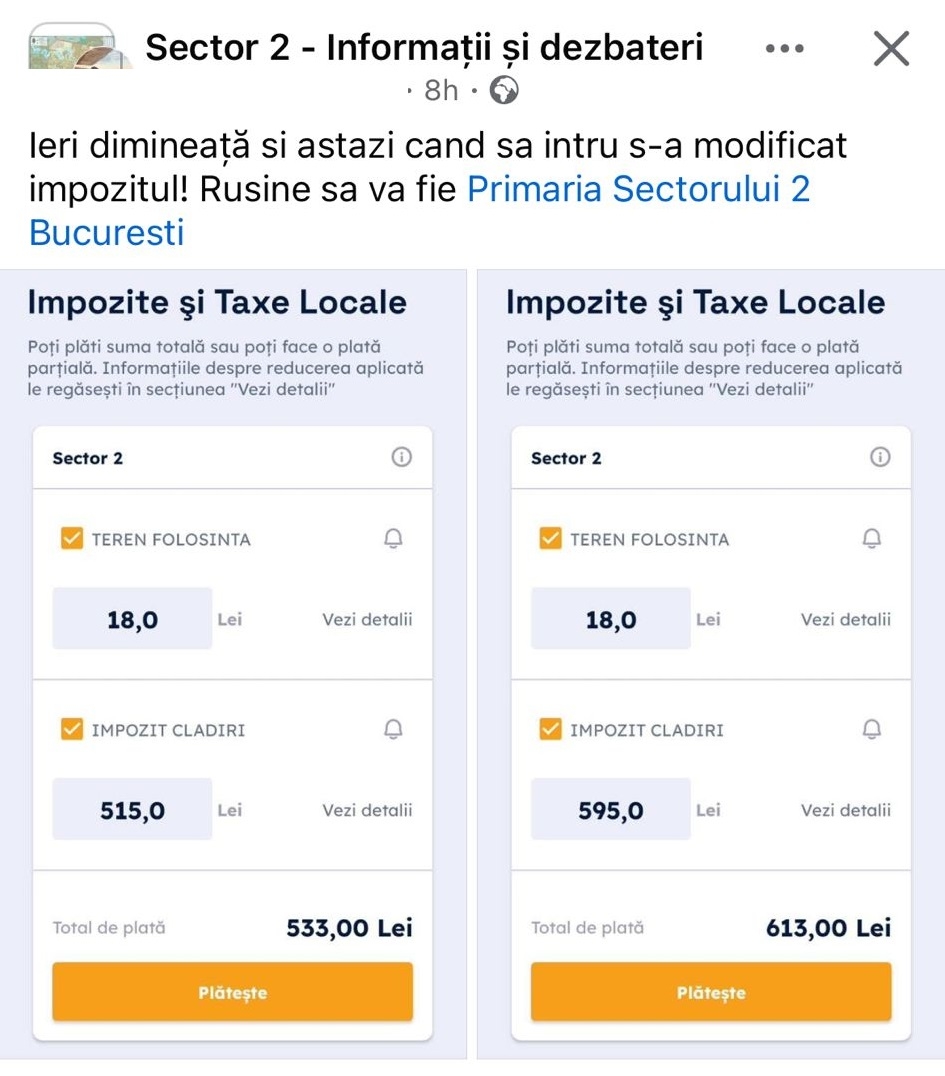This screenshot has height=1076, width=945.
Task: Click the left IMPOZIT CLADIRI bell icon
Action: tap(393, 730)
